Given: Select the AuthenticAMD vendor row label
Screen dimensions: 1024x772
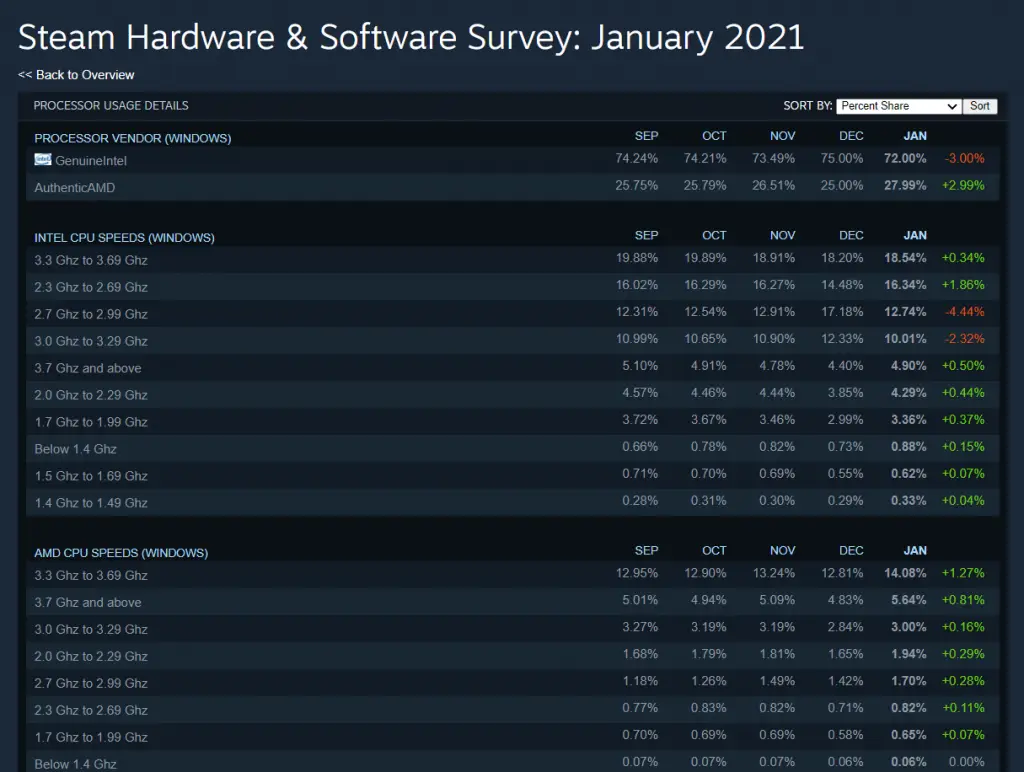Looking at the screenshot, I should point(74,187).
